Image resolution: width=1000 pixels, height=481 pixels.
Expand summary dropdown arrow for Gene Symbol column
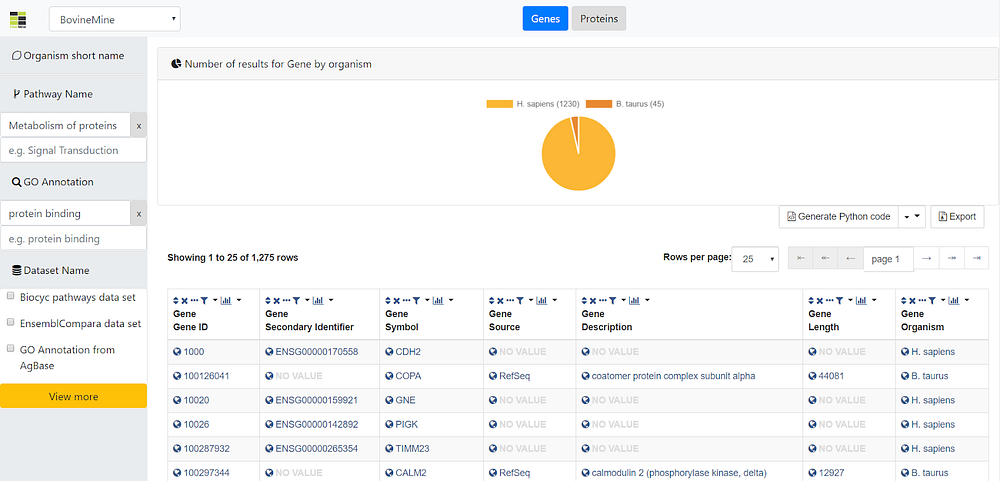click(450, 300)
